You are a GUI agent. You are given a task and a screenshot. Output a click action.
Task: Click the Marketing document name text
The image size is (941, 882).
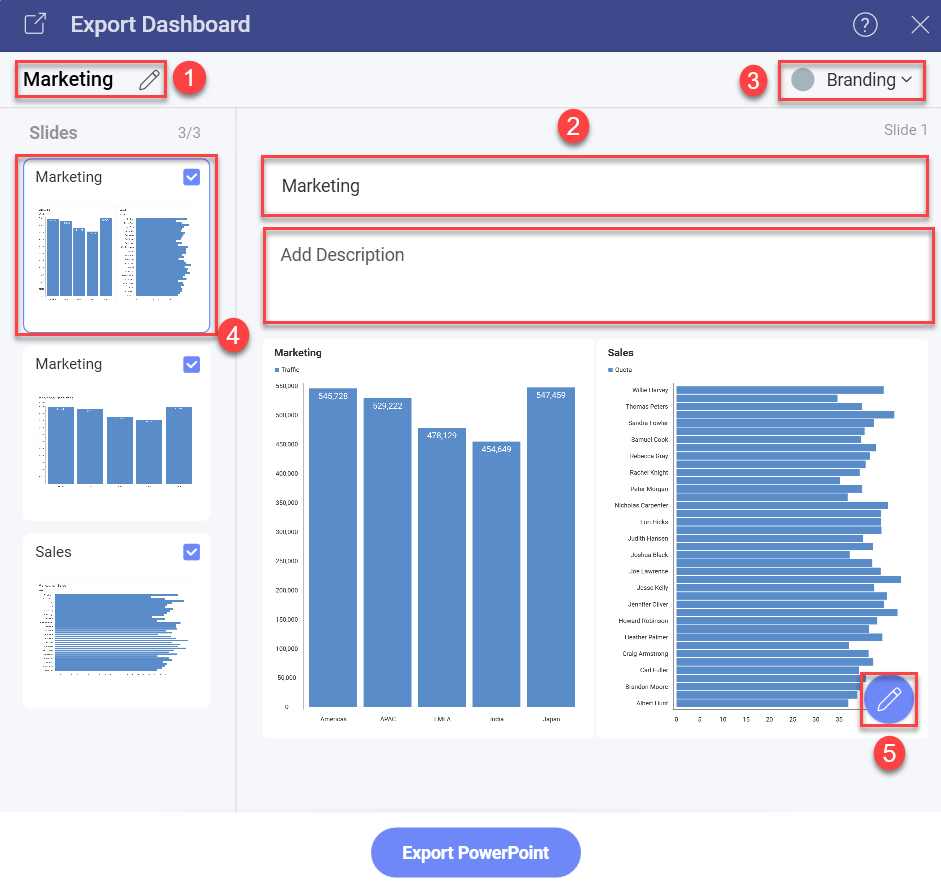tap(68, 79)
